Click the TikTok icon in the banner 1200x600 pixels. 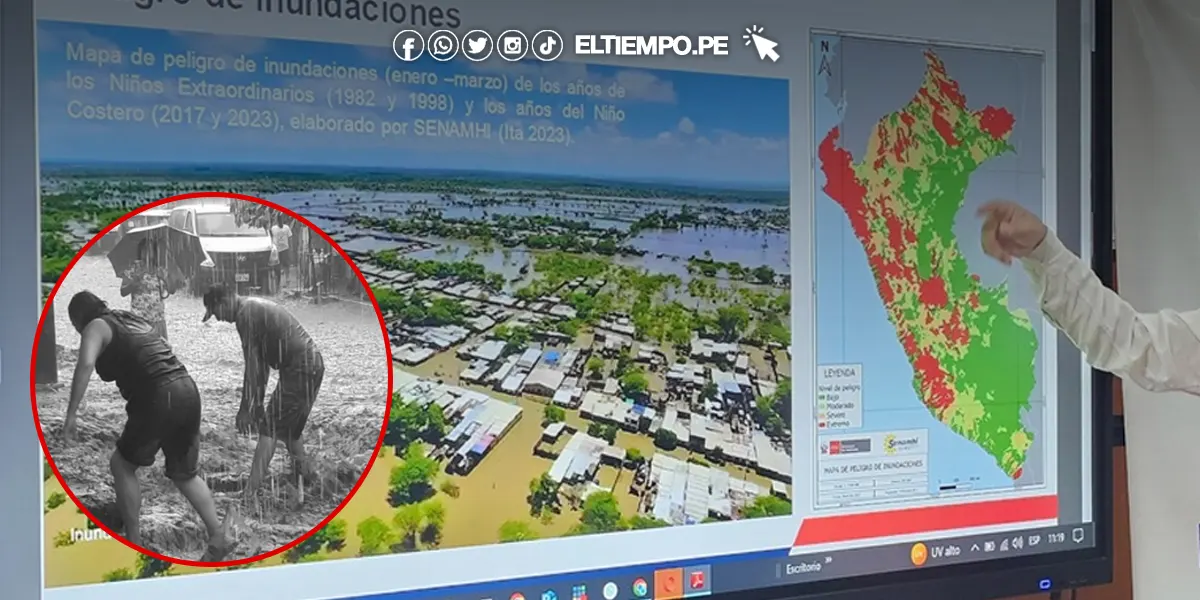(x=547, y=45)
